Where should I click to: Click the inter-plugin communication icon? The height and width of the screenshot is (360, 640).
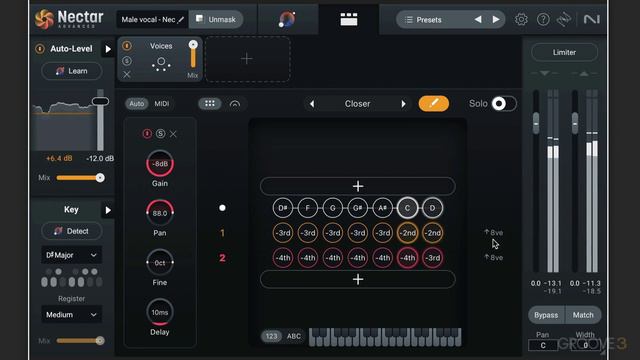[x=564, y=19]
